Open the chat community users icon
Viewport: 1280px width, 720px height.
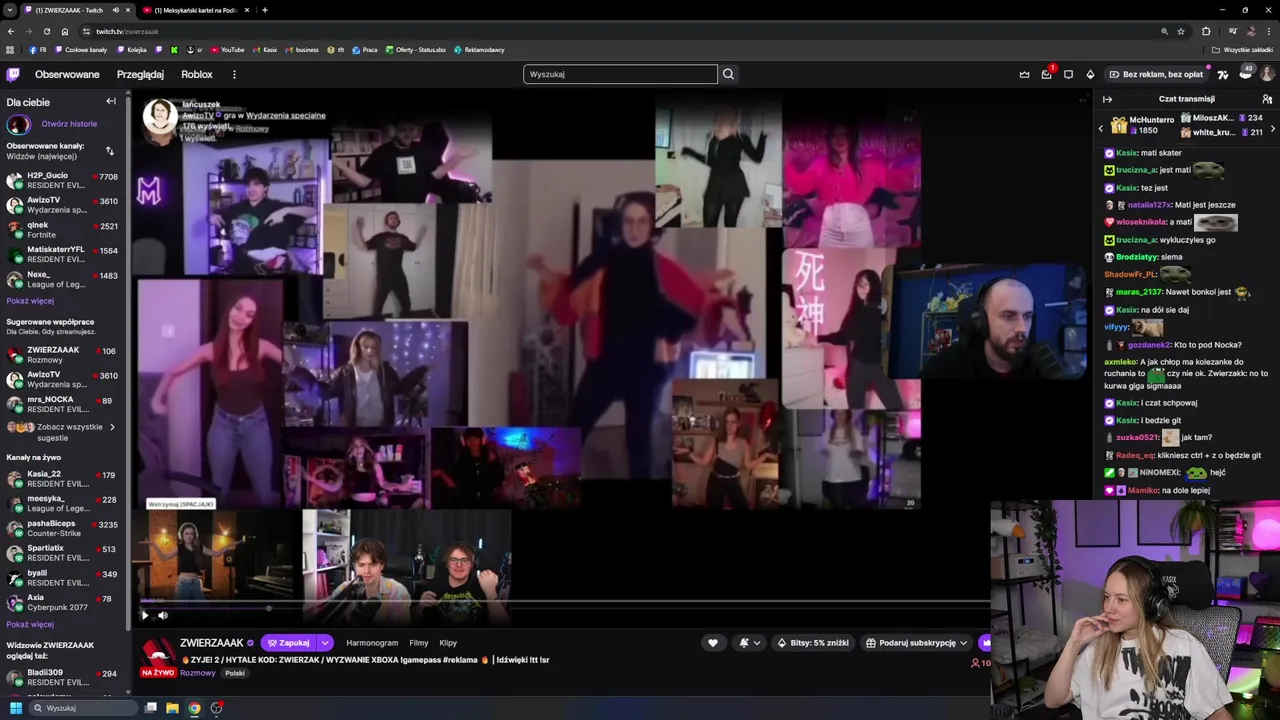click(1267, 99)
